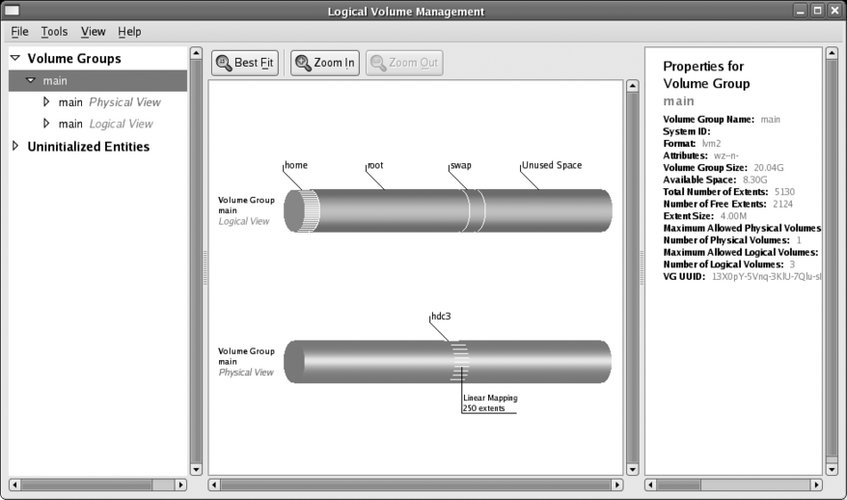The height and width of the screenshot is (500, 847).
Task: Click the Zoom In magnifier icon
Action: [302, 63]
